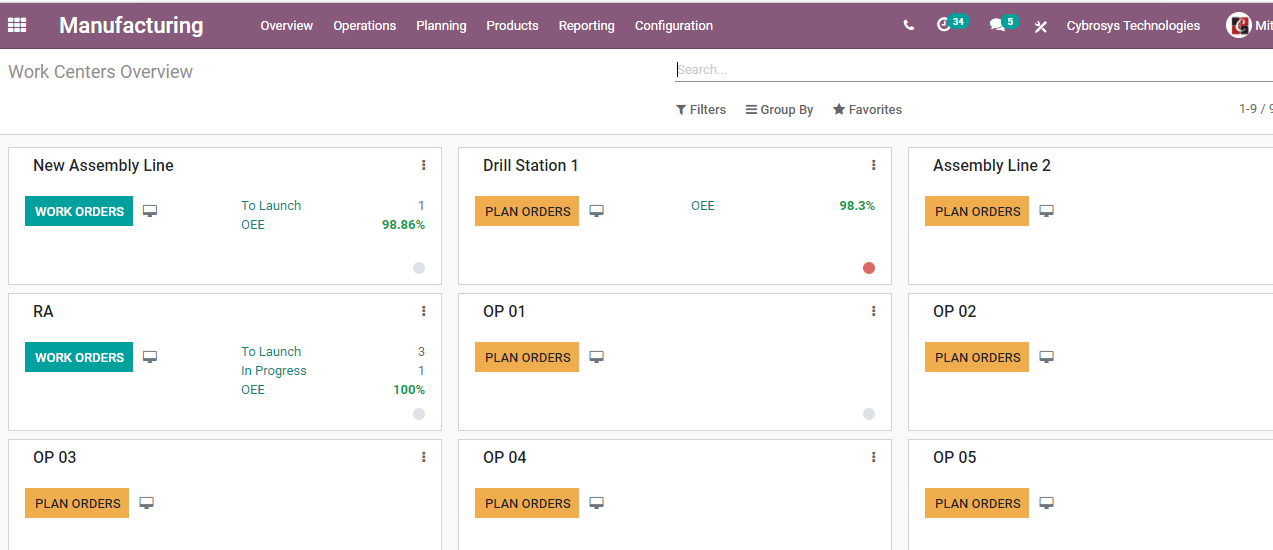
Task: Click PLAN ORDERS on OP 05 card
Action: 977,503
